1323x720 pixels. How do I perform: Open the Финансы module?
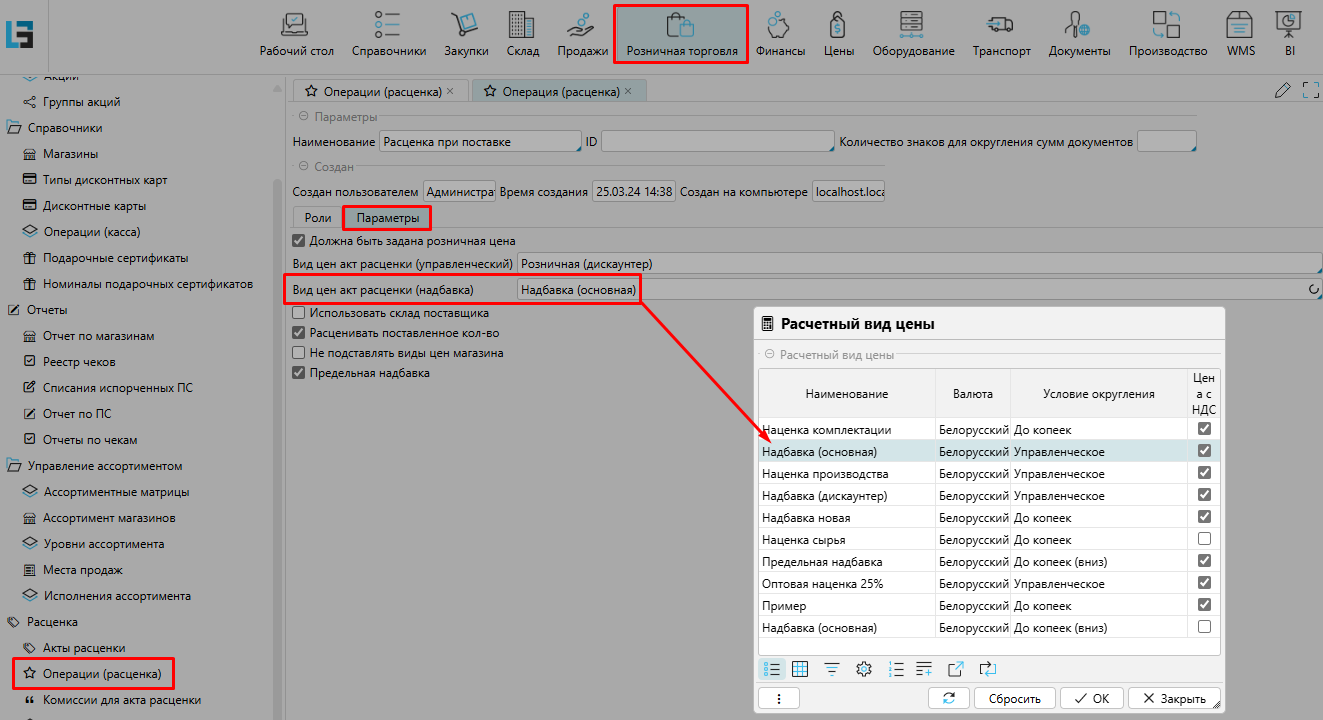pos(780,35)
